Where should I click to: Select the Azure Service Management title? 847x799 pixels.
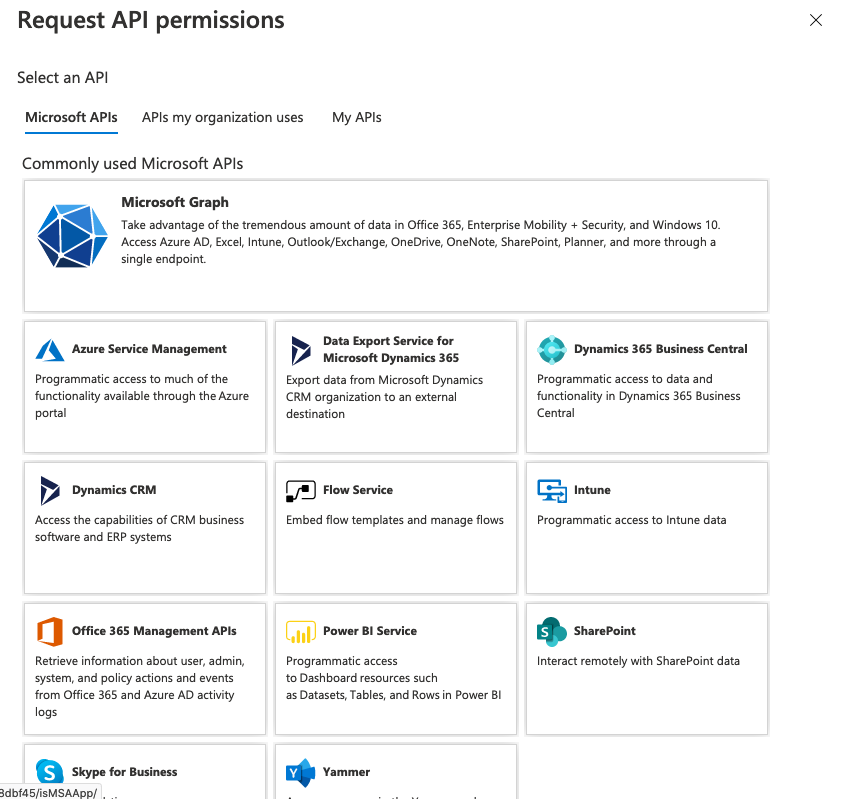[x=149, y=349]
